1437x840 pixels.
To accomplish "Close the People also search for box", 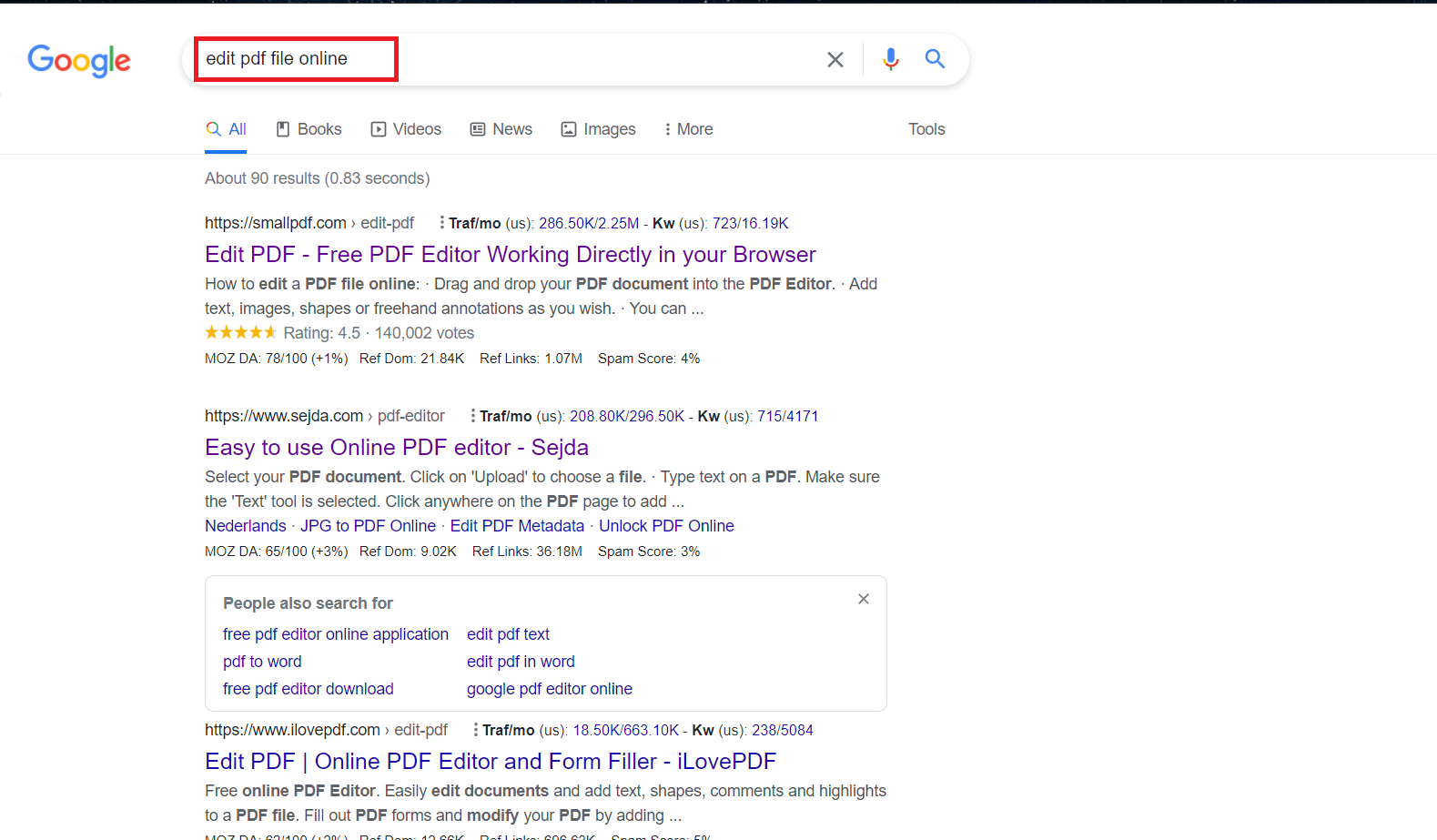I will click(864, 599).
